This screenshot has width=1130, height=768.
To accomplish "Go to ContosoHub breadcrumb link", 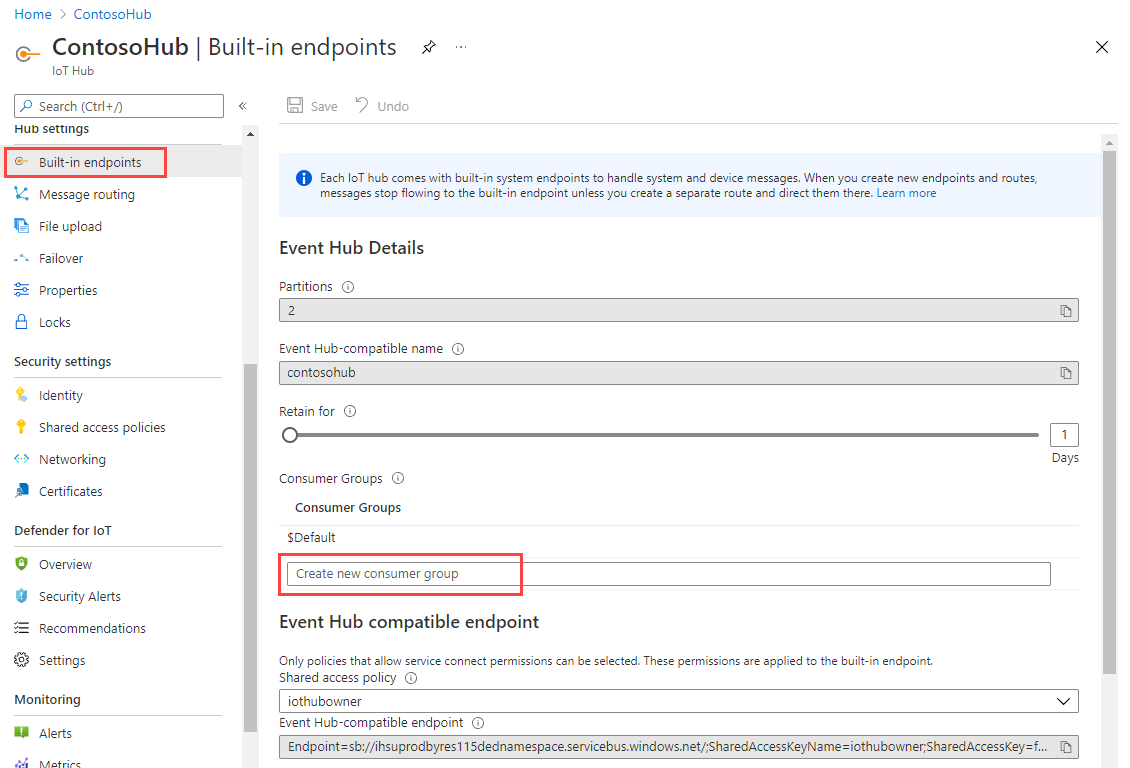I will (x=112, y=14).
